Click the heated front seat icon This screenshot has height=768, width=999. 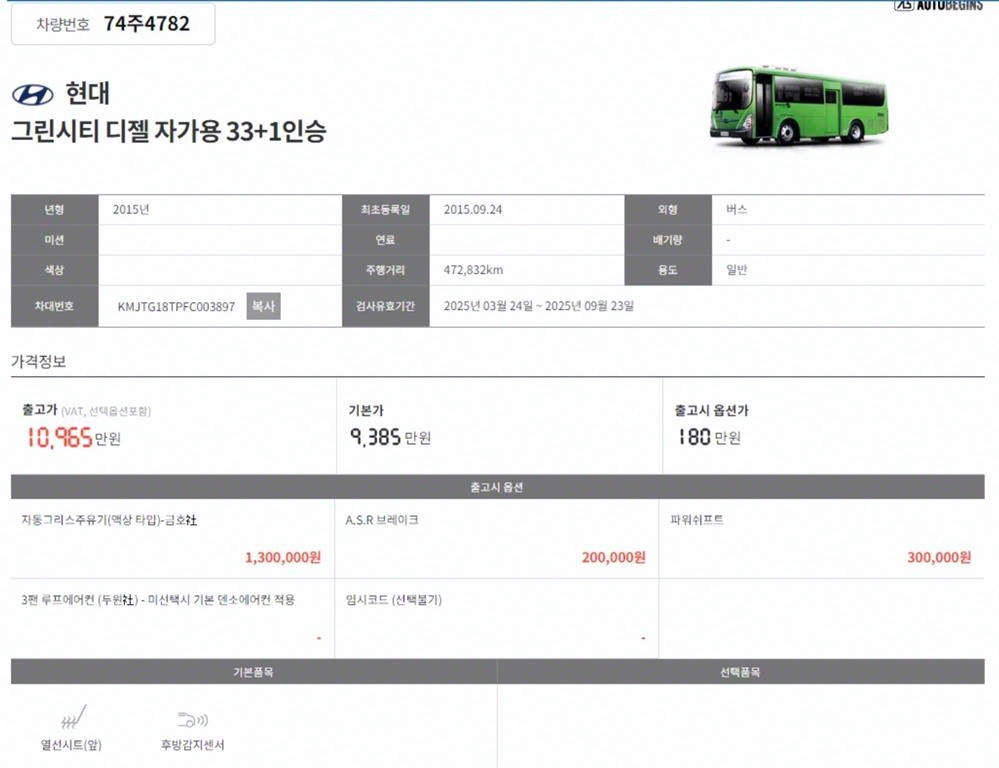click(71, 718)
